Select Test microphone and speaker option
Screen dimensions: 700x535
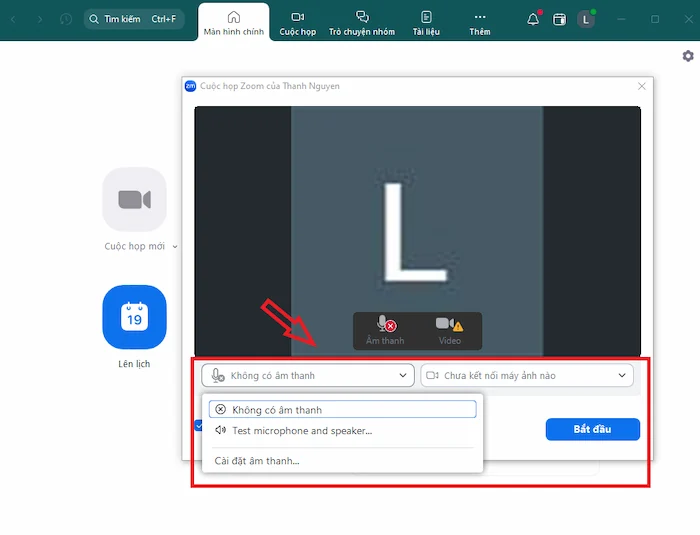click(301, 431)
